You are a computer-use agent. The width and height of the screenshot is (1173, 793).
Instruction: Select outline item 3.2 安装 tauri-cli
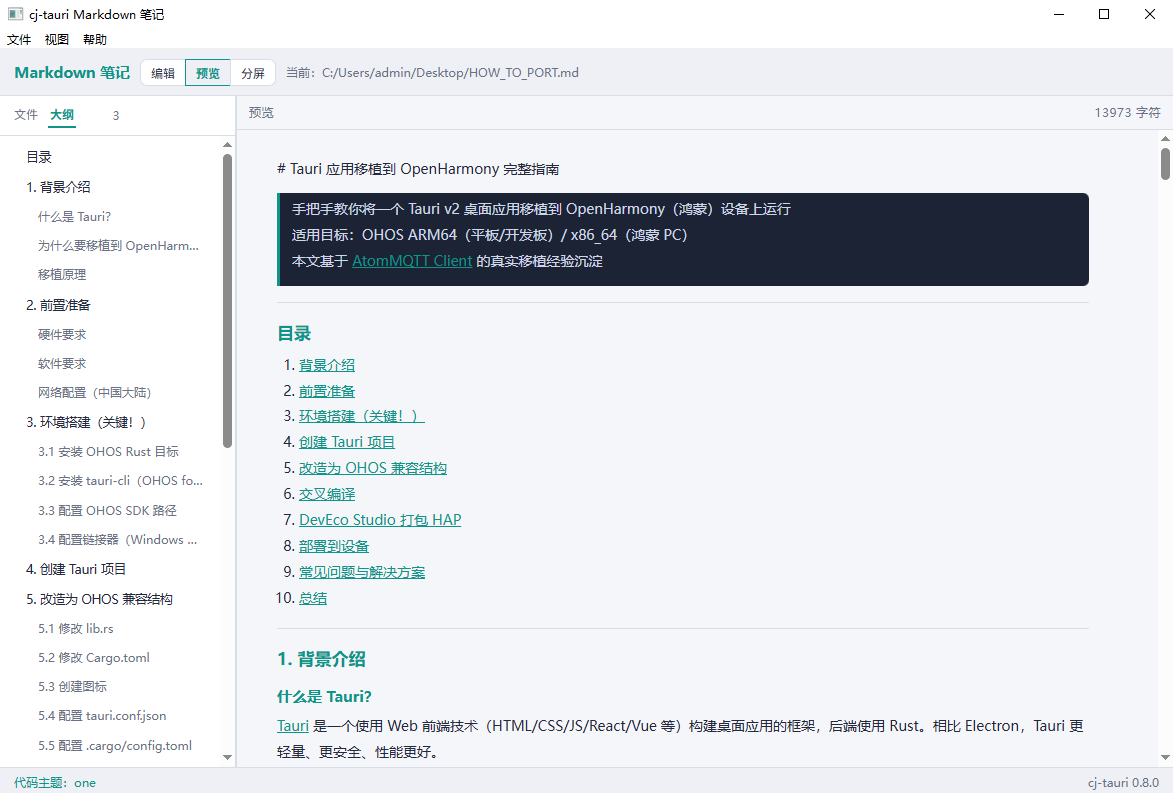point(120,481)
